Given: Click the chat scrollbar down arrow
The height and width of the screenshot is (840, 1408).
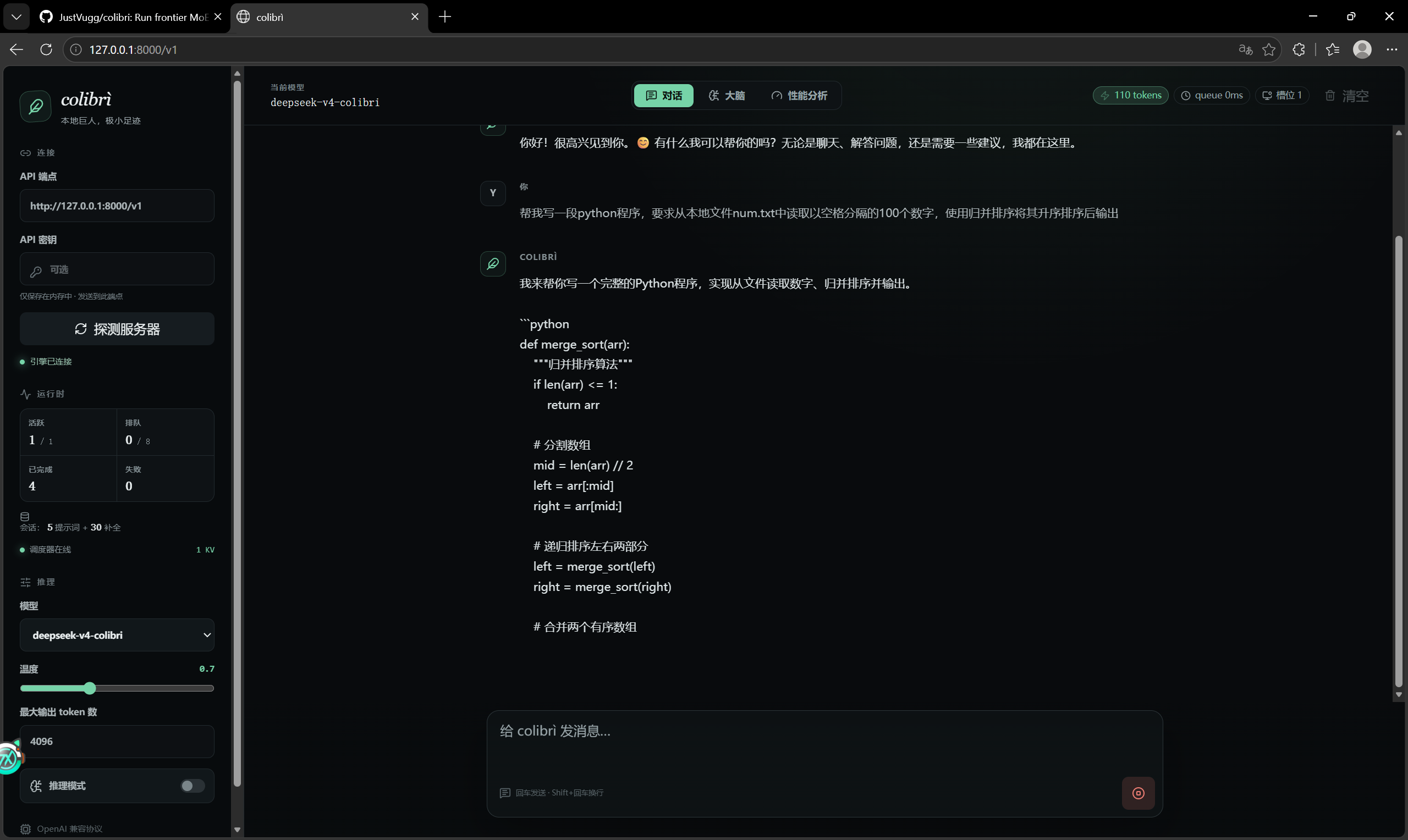Looking at the screenshot, I should click(x=1399, y=694).
